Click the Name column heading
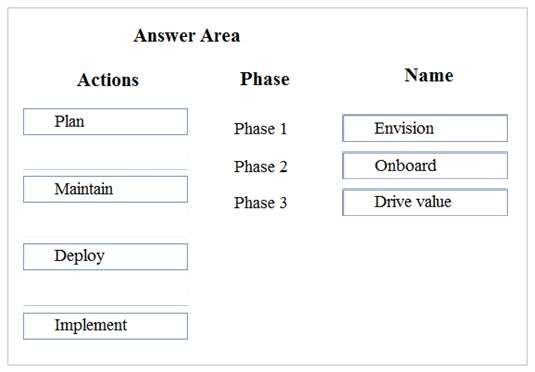 [x=429, y=75]
